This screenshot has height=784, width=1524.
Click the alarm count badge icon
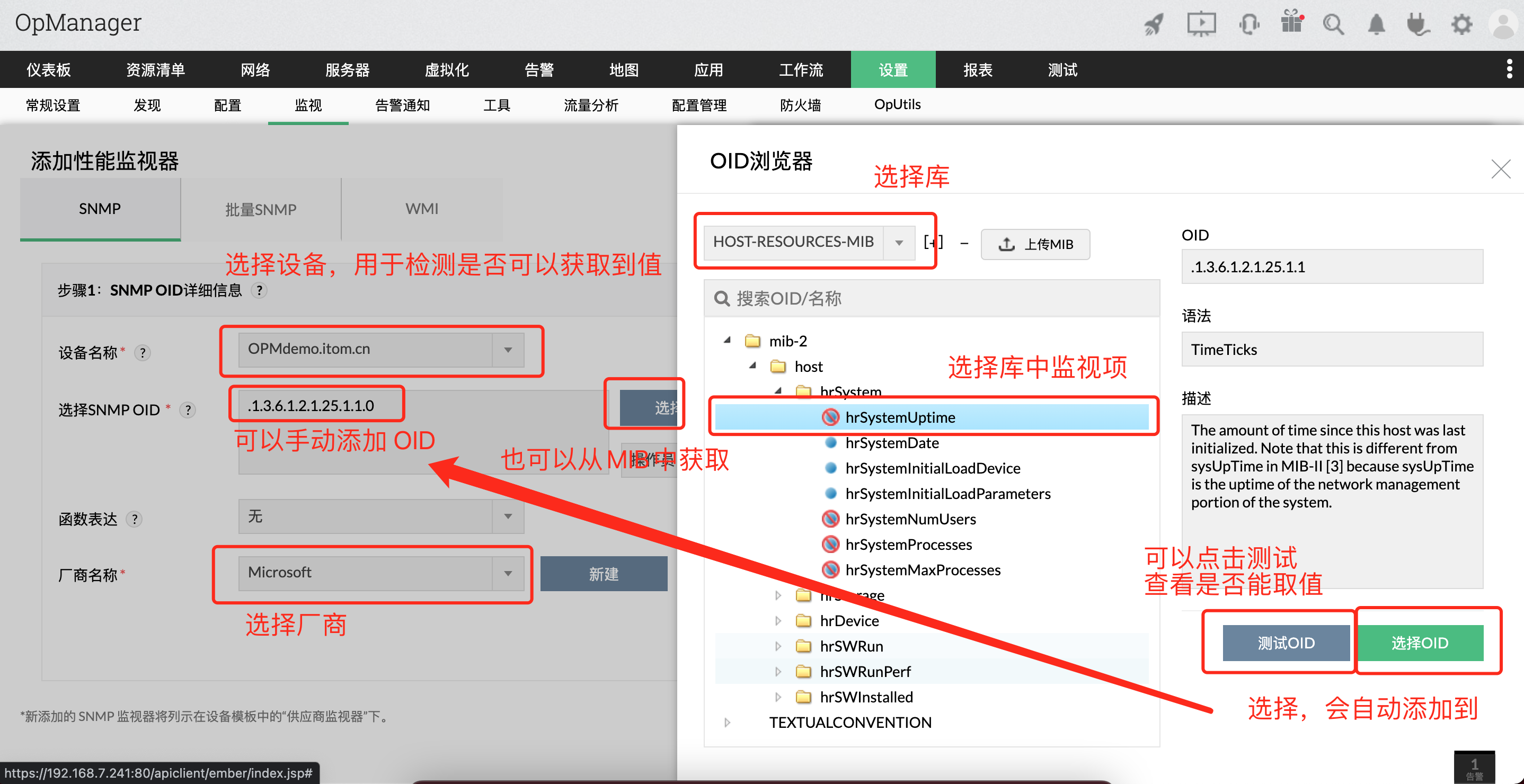1474,768
